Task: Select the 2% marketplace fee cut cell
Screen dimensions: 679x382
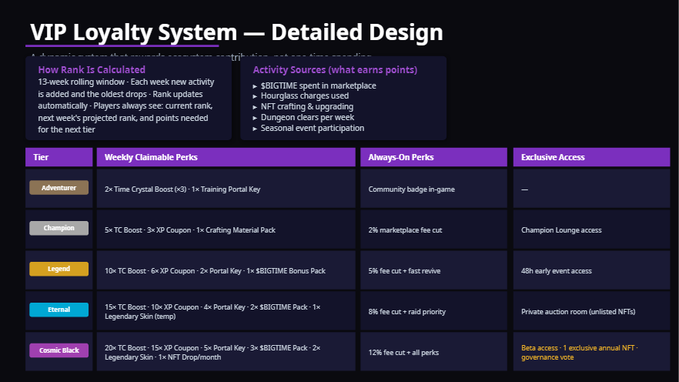Action: pos(433,230)
